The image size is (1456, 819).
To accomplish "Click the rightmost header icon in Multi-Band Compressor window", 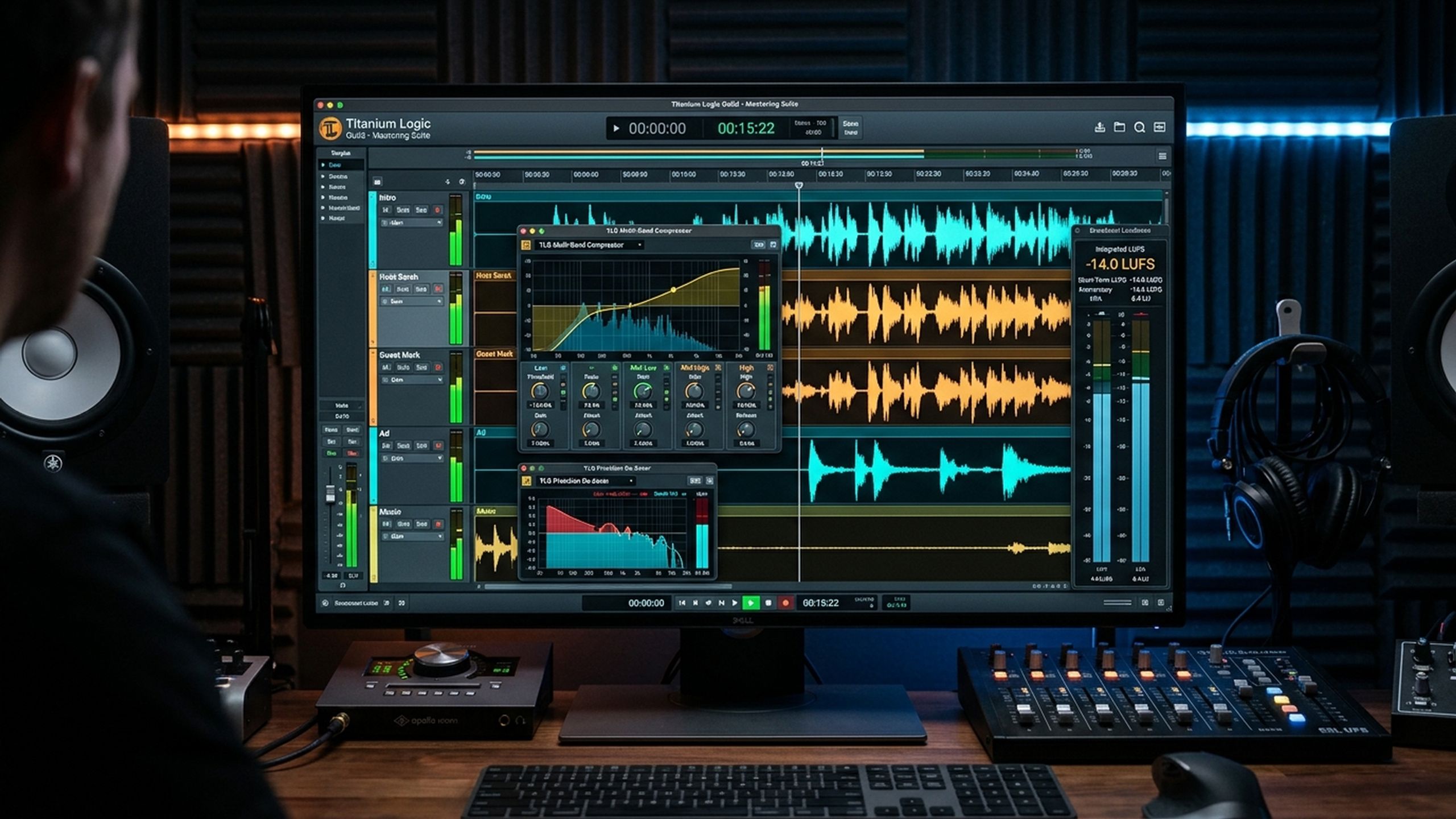I will pos(773,245).
